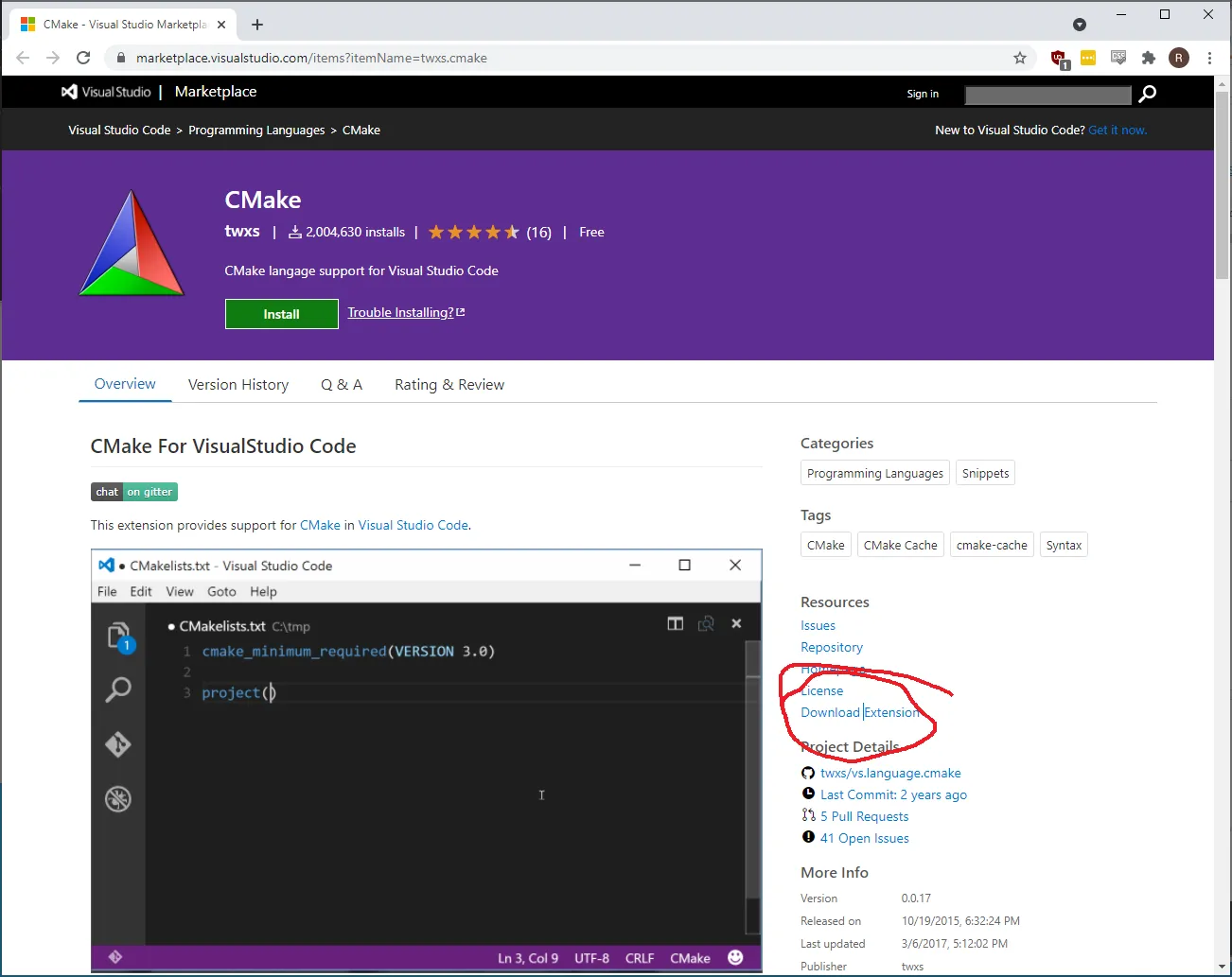Click the CMake triangle logo image
The width and height of the screenshot is (1232, 977).
(132, 243)
